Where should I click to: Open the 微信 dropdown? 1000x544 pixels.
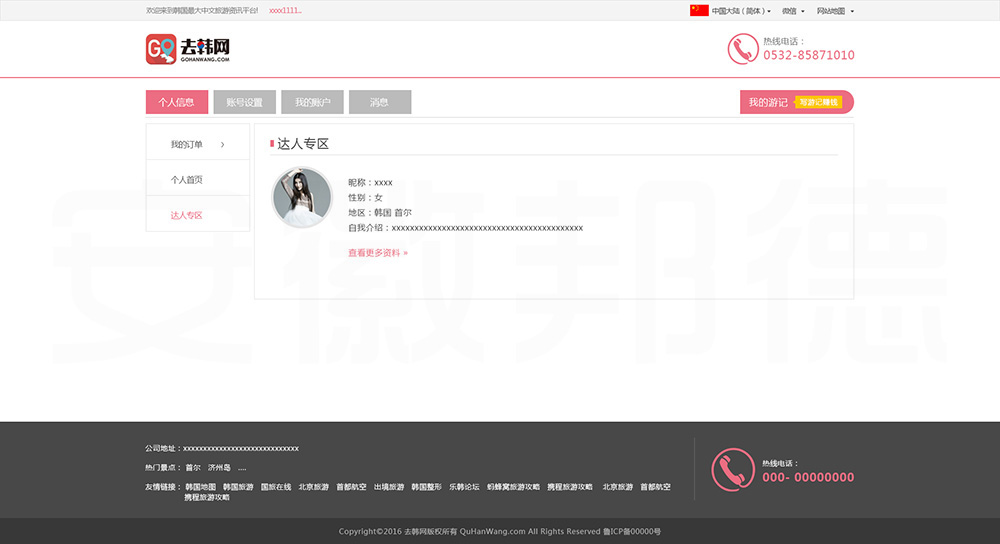click(793, 11)
